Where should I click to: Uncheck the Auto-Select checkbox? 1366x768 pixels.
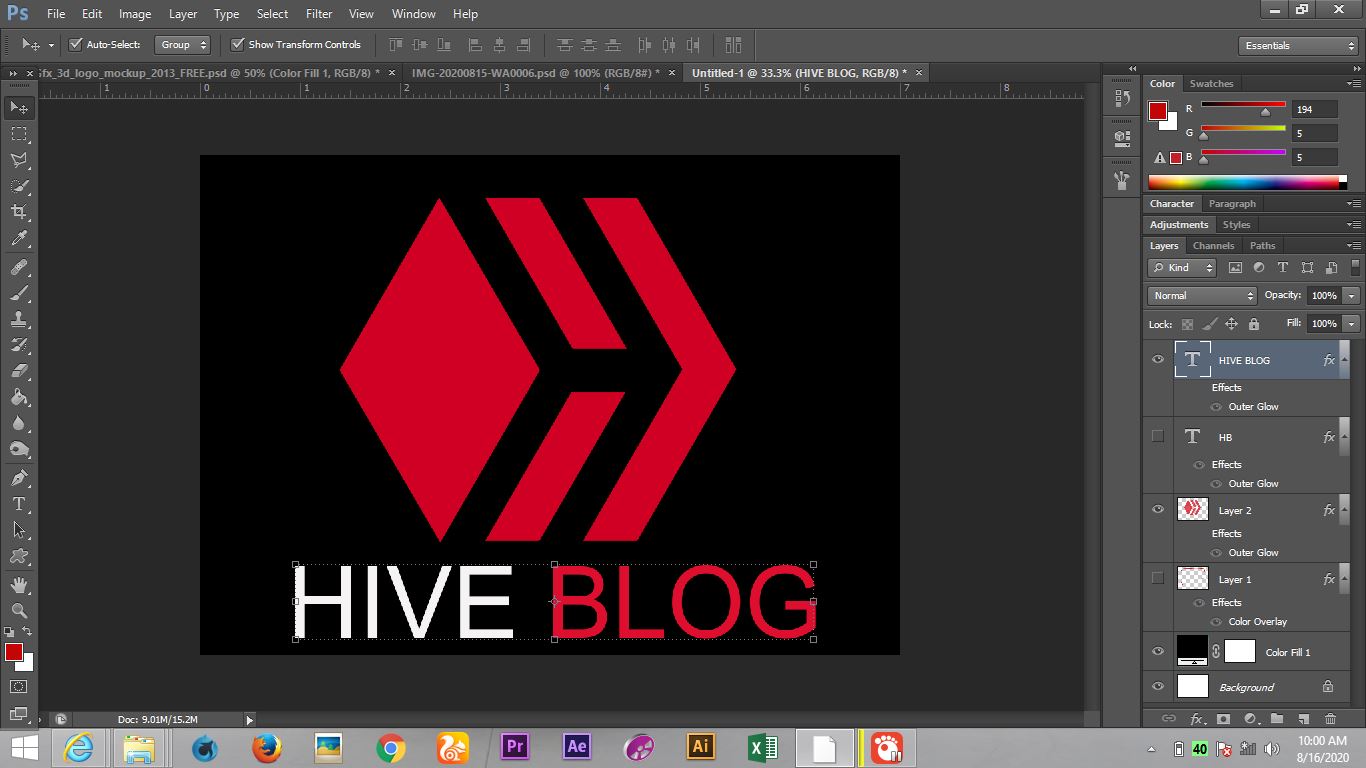pos(75,44)
